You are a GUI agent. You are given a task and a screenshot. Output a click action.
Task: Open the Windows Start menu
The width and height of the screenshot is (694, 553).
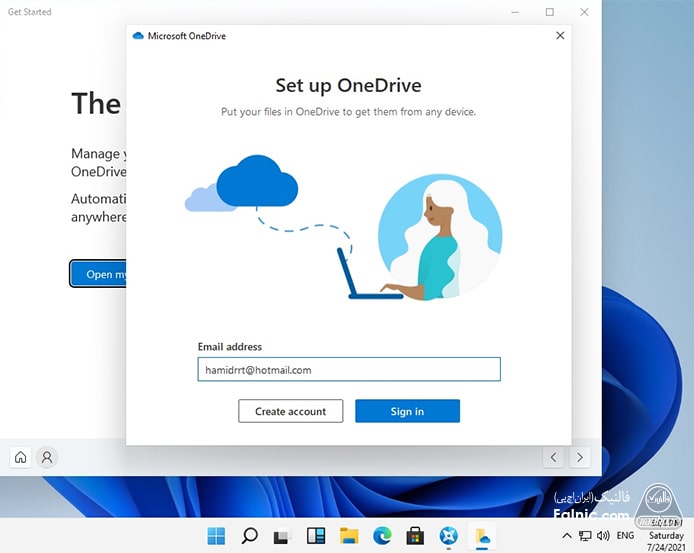pyautogui.click(x=216, y=536)
